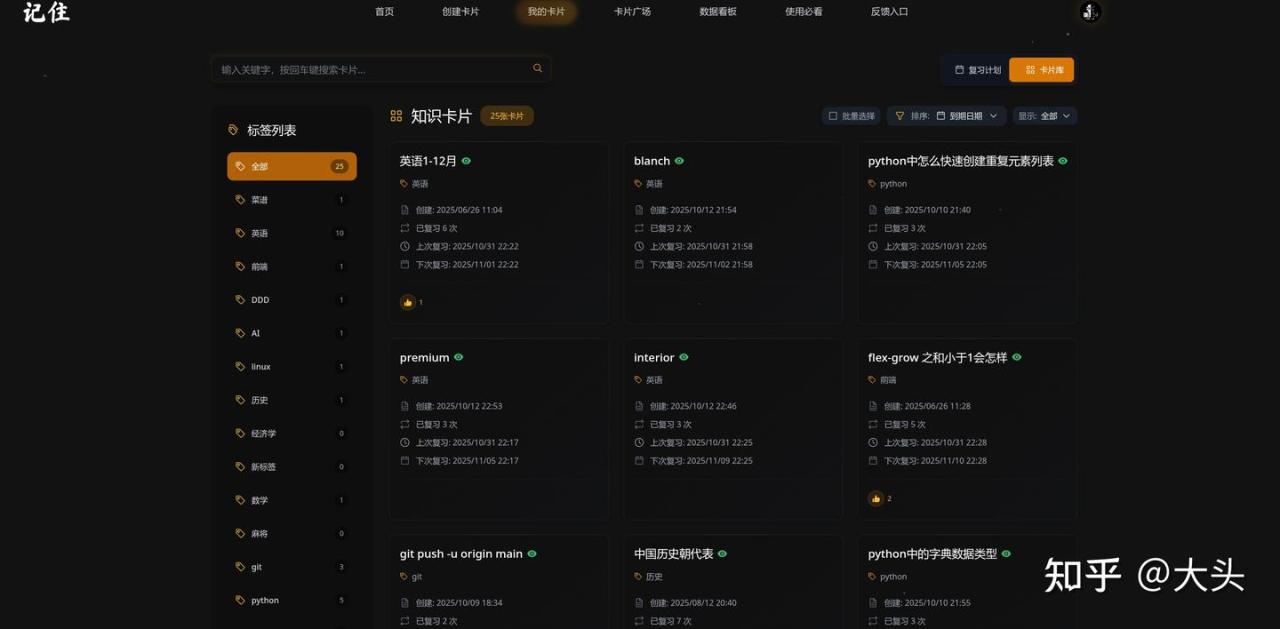Click the like icon on flex-grow card
Screen dimensions: 1280x629
coord(876,498)
